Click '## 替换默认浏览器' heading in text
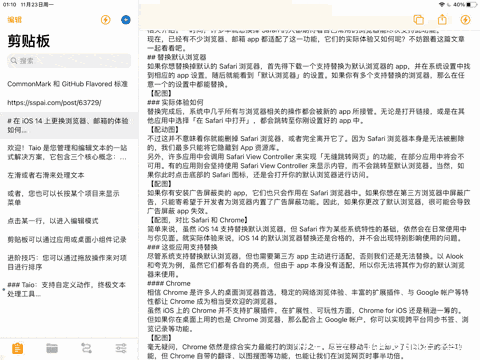The image size is (480, 360). (177, 57)
